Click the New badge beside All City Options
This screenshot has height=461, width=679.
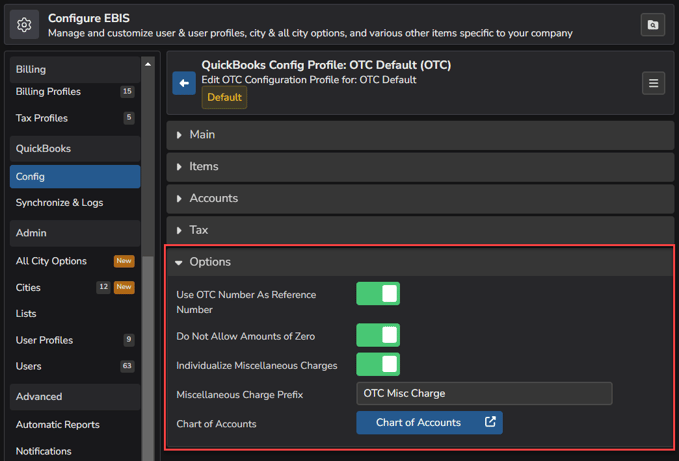124,261
